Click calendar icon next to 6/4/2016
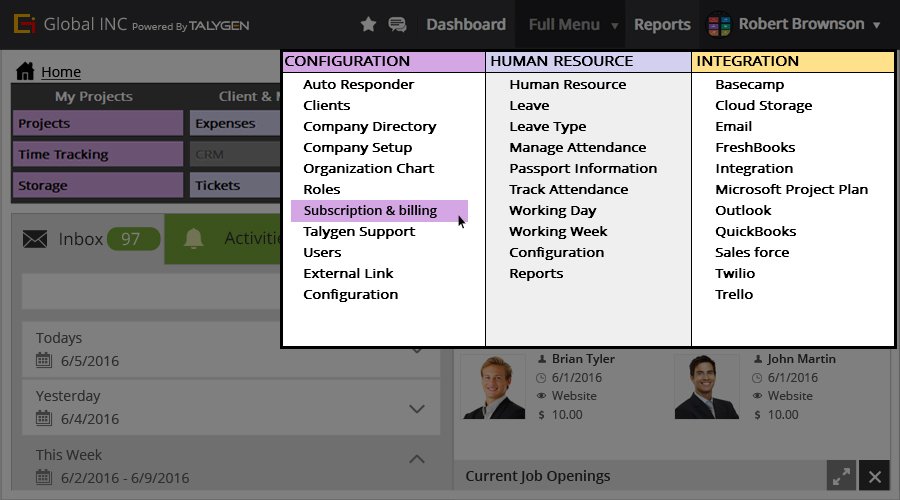900x500 pixels. (44, 418)
